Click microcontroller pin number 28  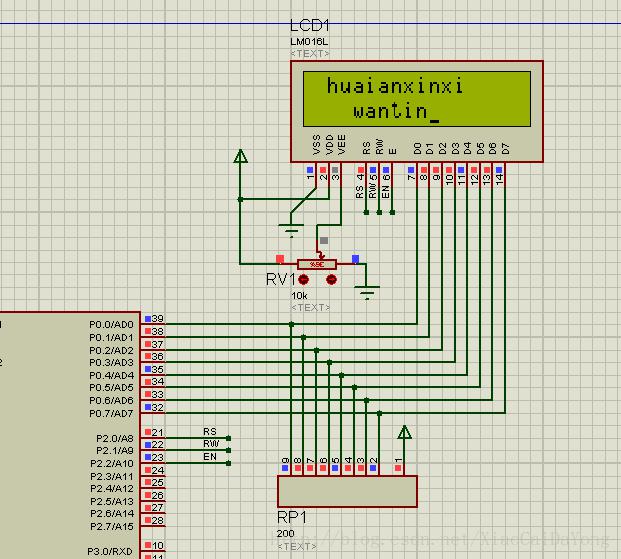(x=158, y=520)
